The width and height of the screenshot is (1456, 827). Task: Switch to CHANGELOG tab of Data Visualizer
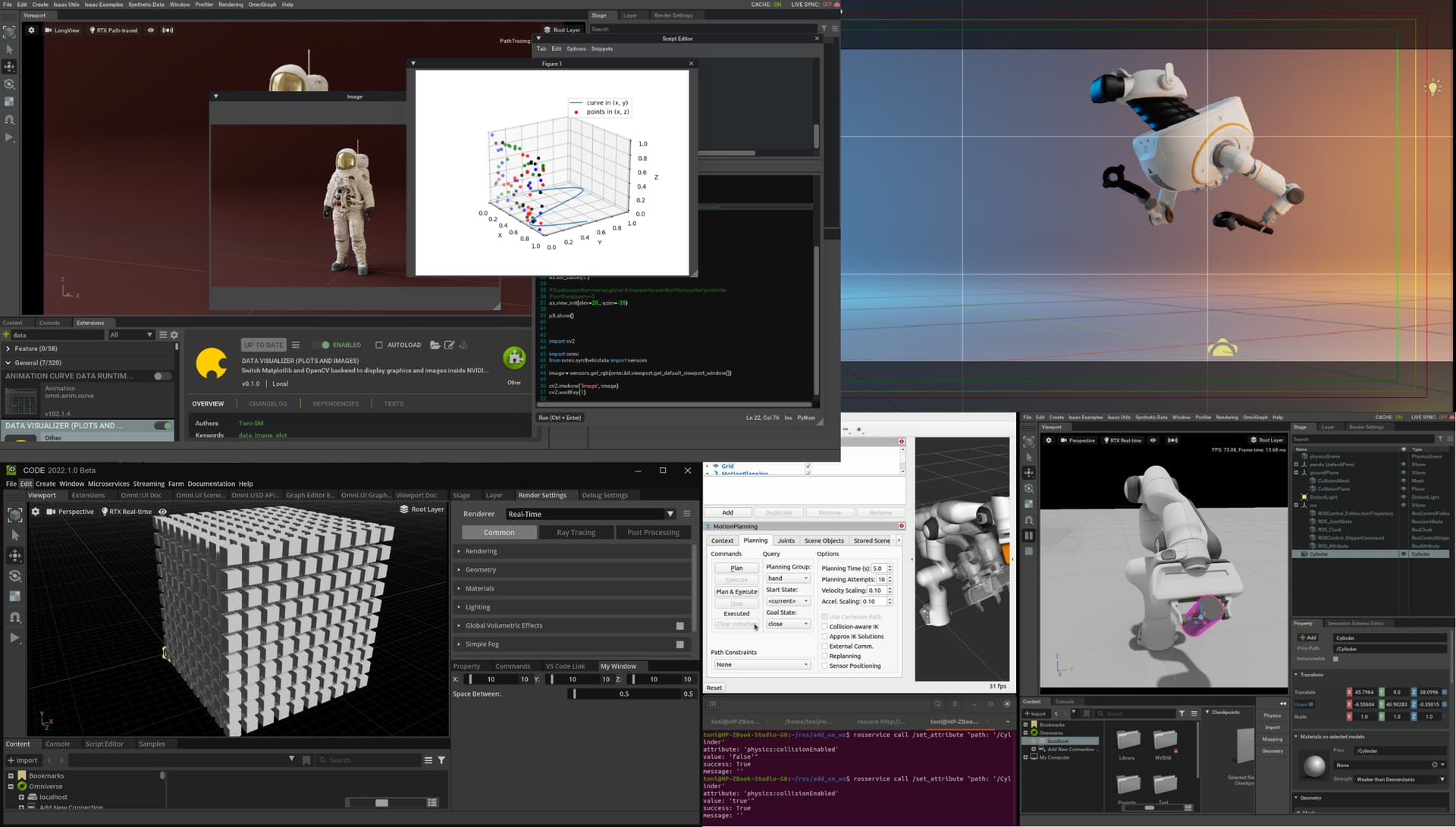pyautogui.click(x=268, y=404)
